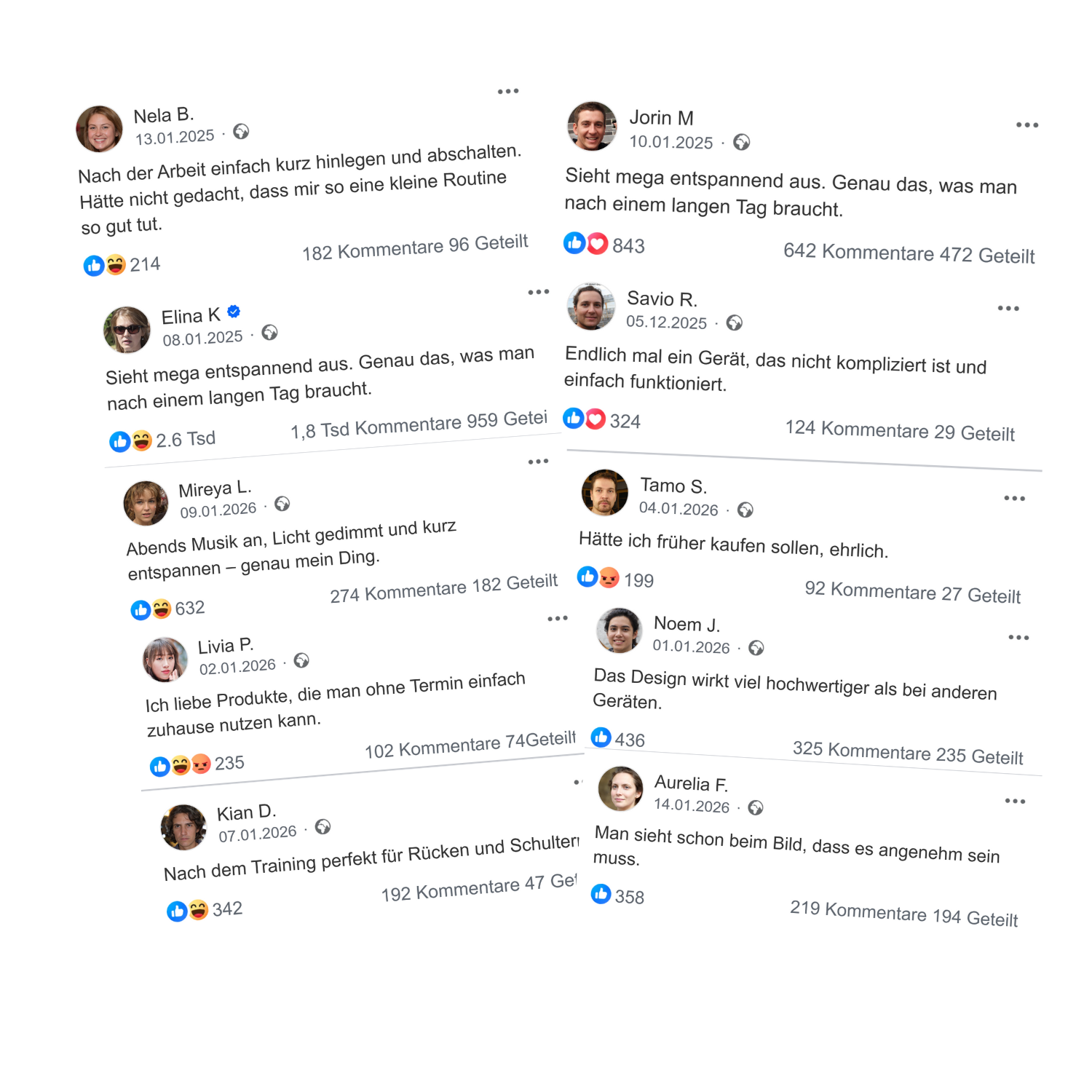Click the like thumb icon on Noem J.'s post
This screenshot has height=1092, width=1092.
[601, 737]
